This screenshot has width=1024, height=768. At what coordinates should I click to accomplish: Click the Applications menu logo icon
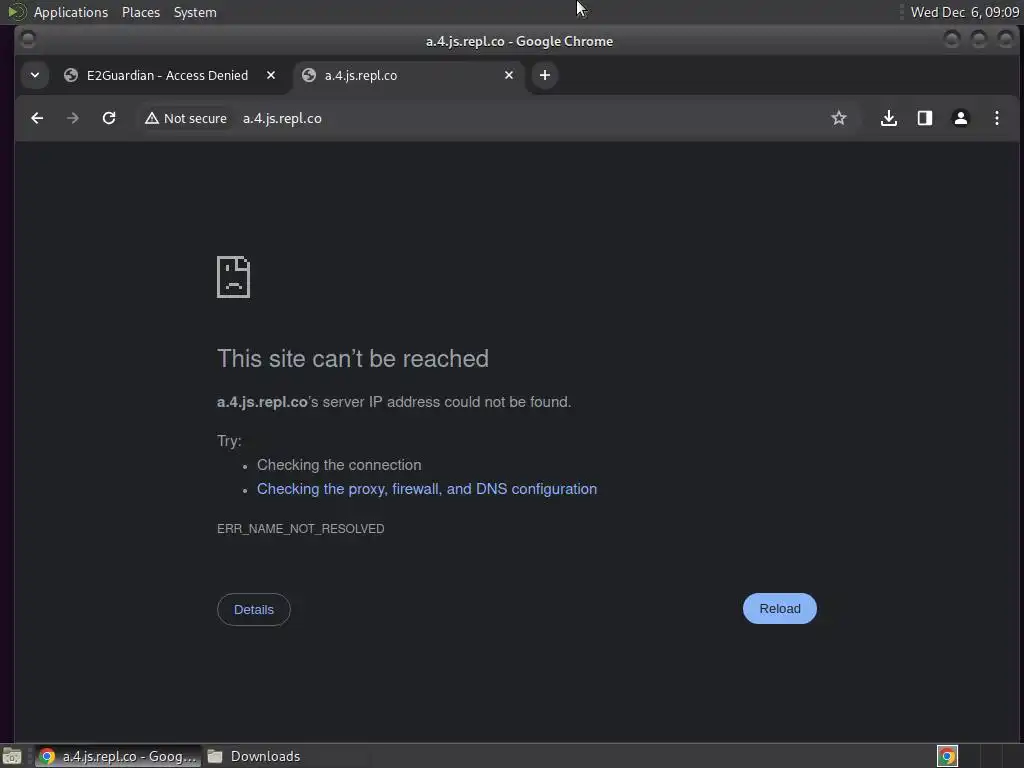coord(16,12)
